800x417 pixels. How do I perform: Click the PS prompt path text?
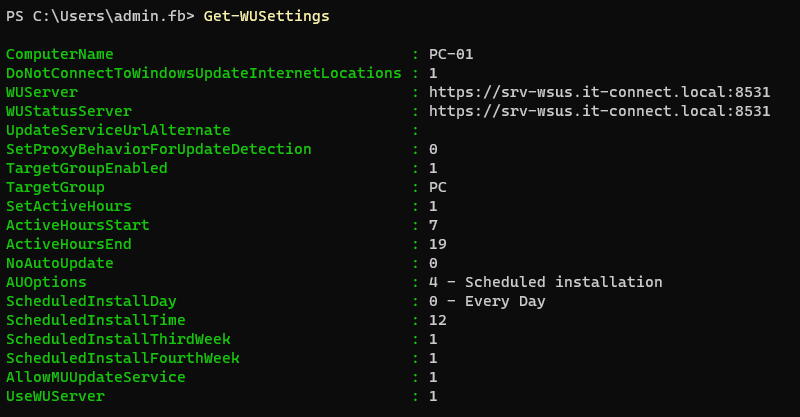[x=99, y=17]
